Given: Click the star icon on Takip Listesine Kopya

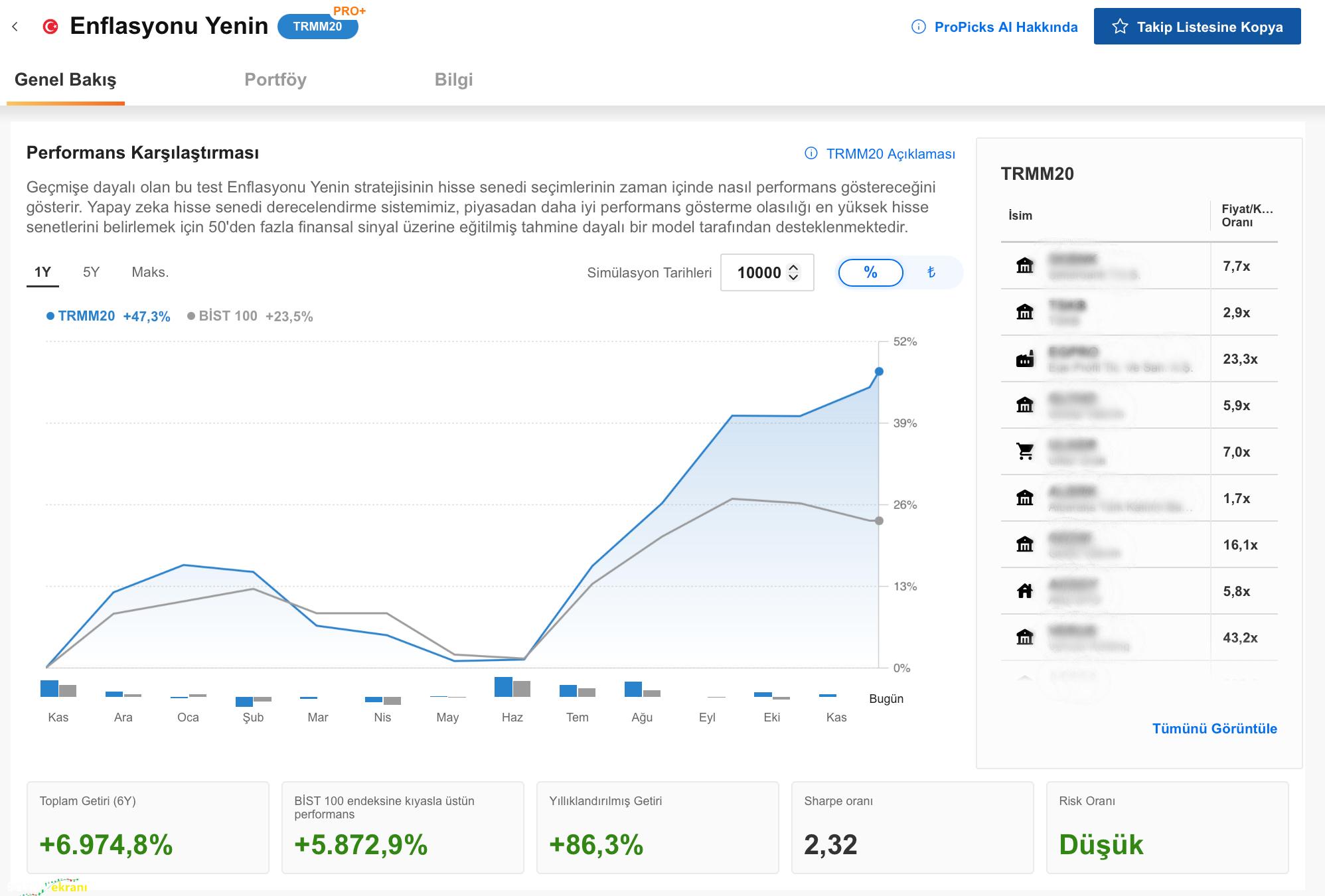Looking at the screenshot, I should (x=1120, y=27).
